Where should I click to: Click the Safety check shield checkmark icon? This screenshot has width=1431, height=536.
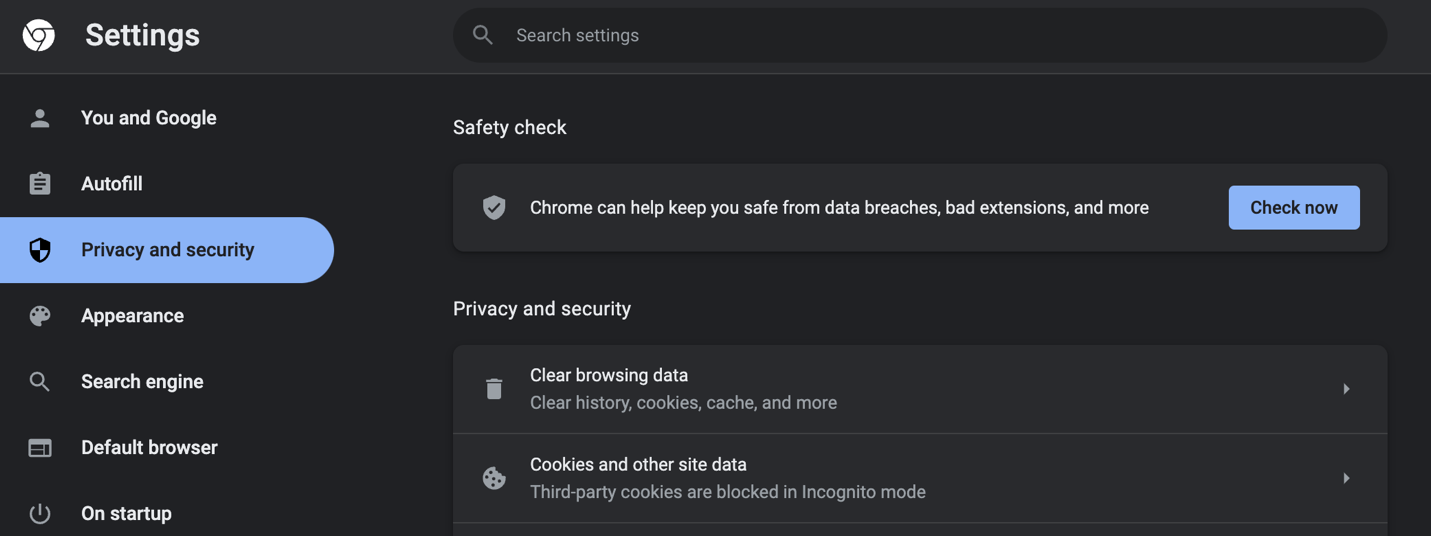click(494, 208)
